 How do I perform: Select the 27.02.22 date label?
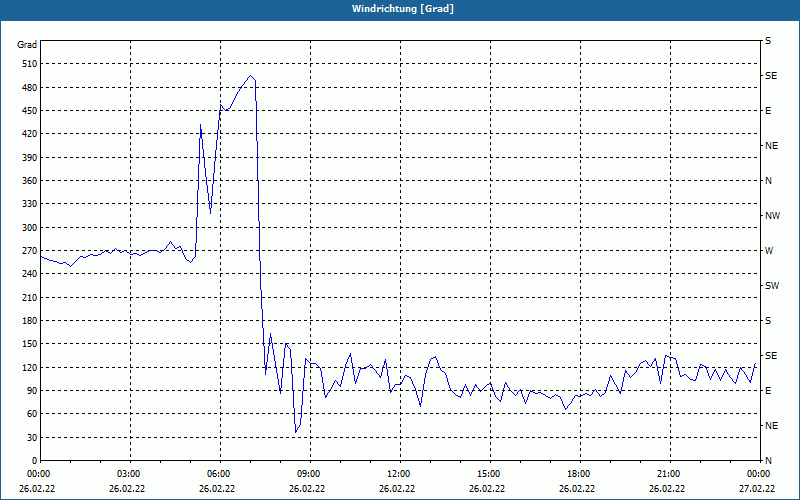757,489
